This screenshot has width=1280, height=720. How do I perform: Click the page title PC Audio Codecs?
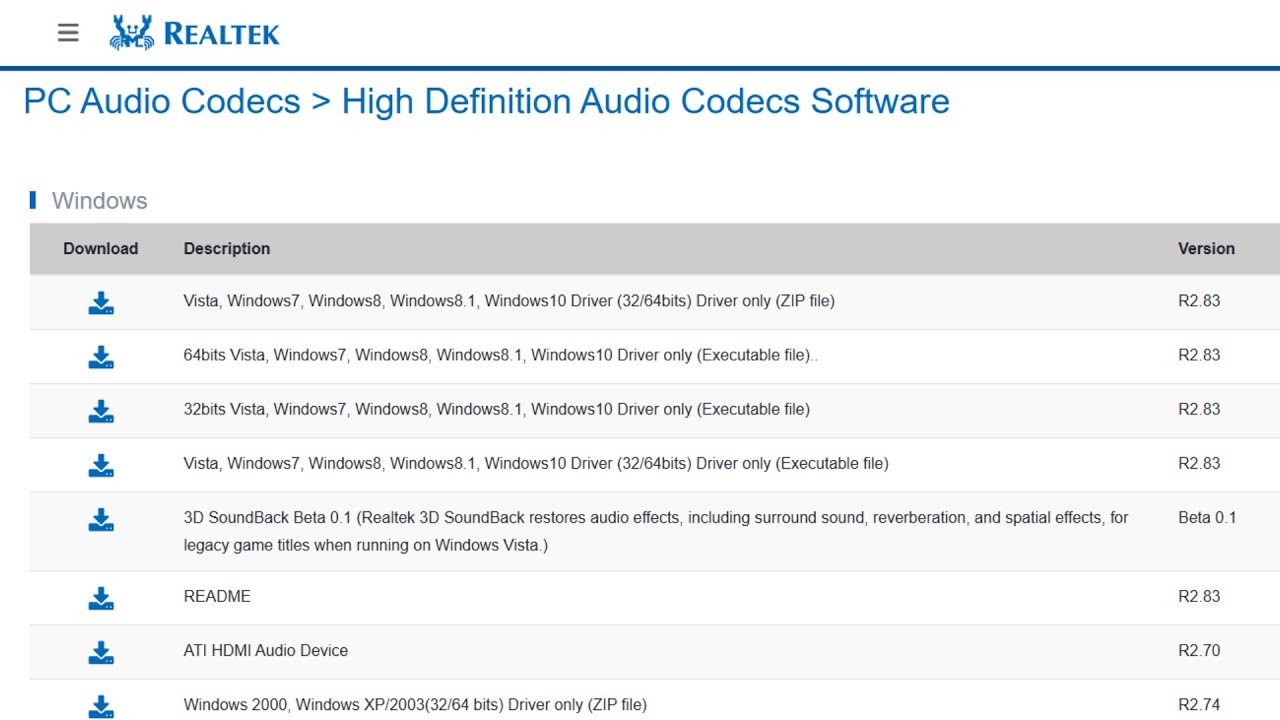coord(162,101)
